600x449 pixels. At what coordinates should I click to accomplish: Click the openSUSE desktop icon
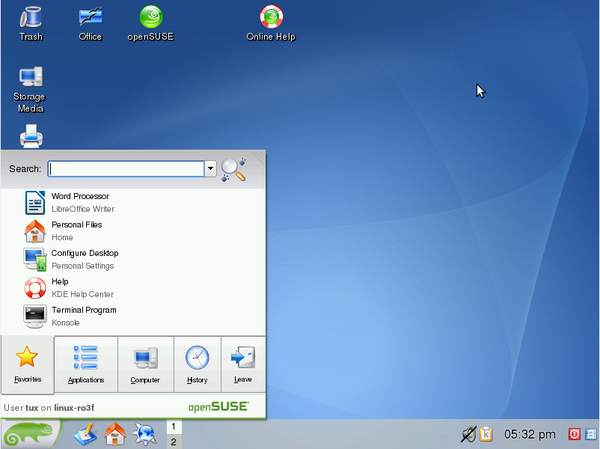tap(150, 23)
